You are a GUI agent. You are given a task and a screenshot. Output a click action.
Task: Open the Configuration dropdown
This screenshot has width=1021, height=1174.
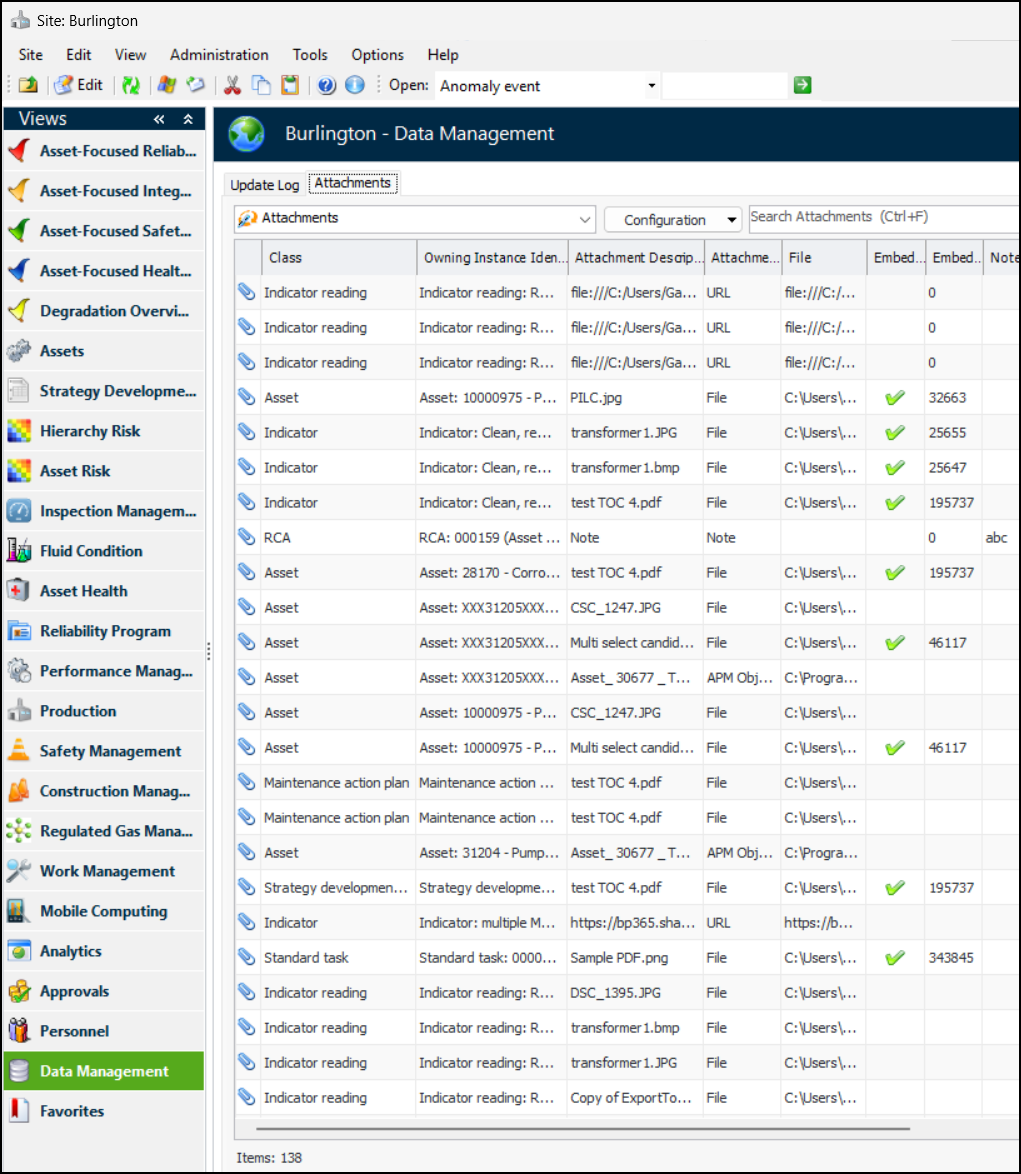[x=672, y=219]
